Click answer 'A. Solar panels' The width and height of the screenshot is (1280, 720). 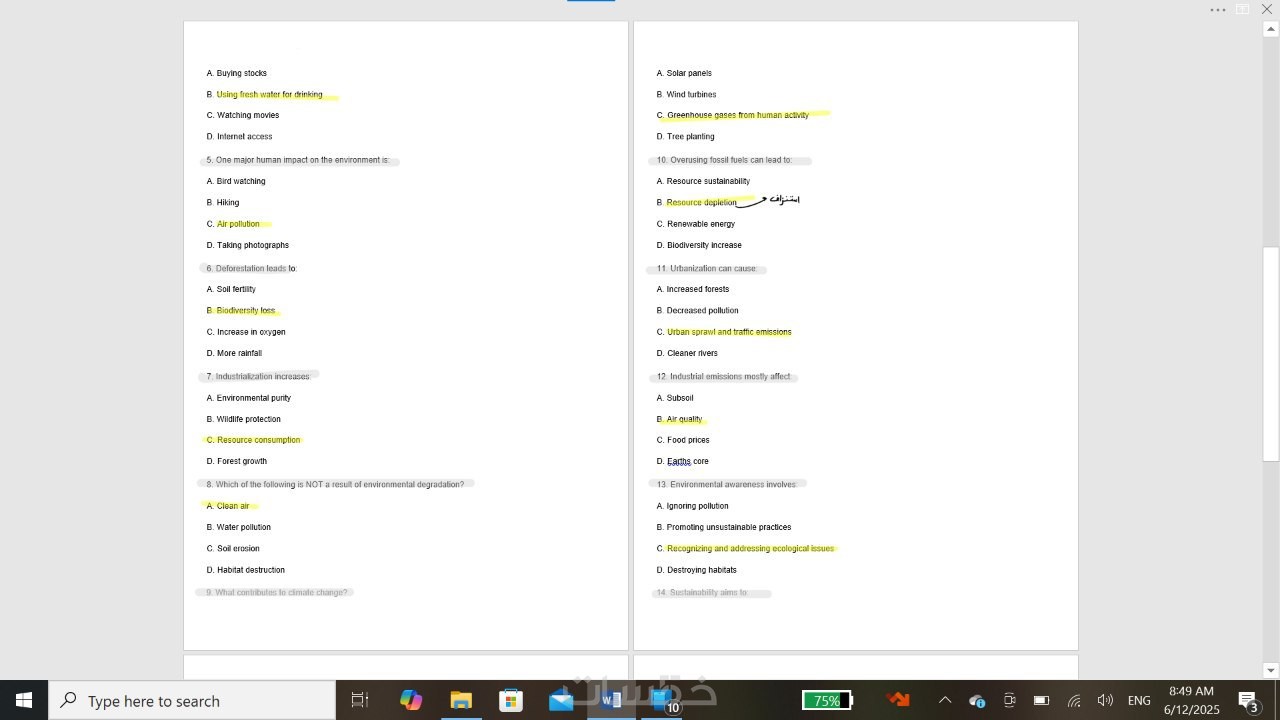[x=684, y=73]
